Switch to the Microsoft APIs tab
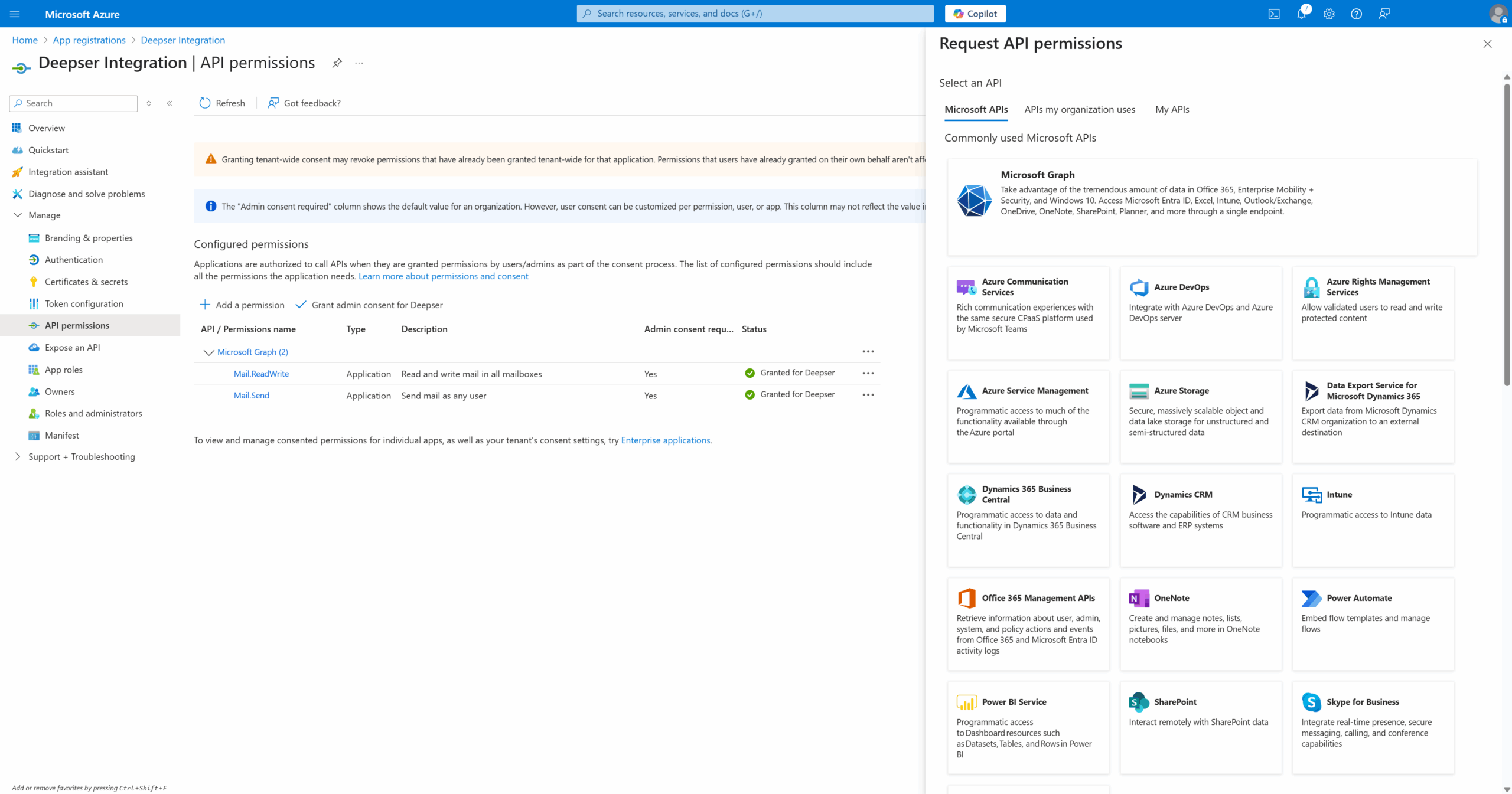This screenshot has width=1512, height=794. pyautogui.click(x=976, y=110)
